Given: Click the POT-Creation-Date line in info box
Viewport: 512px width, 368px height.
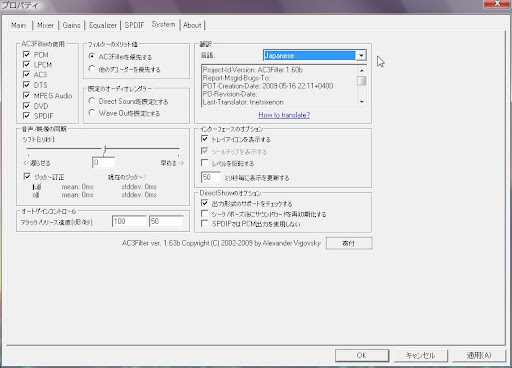Looking at the screenshot, I should 268,86.
